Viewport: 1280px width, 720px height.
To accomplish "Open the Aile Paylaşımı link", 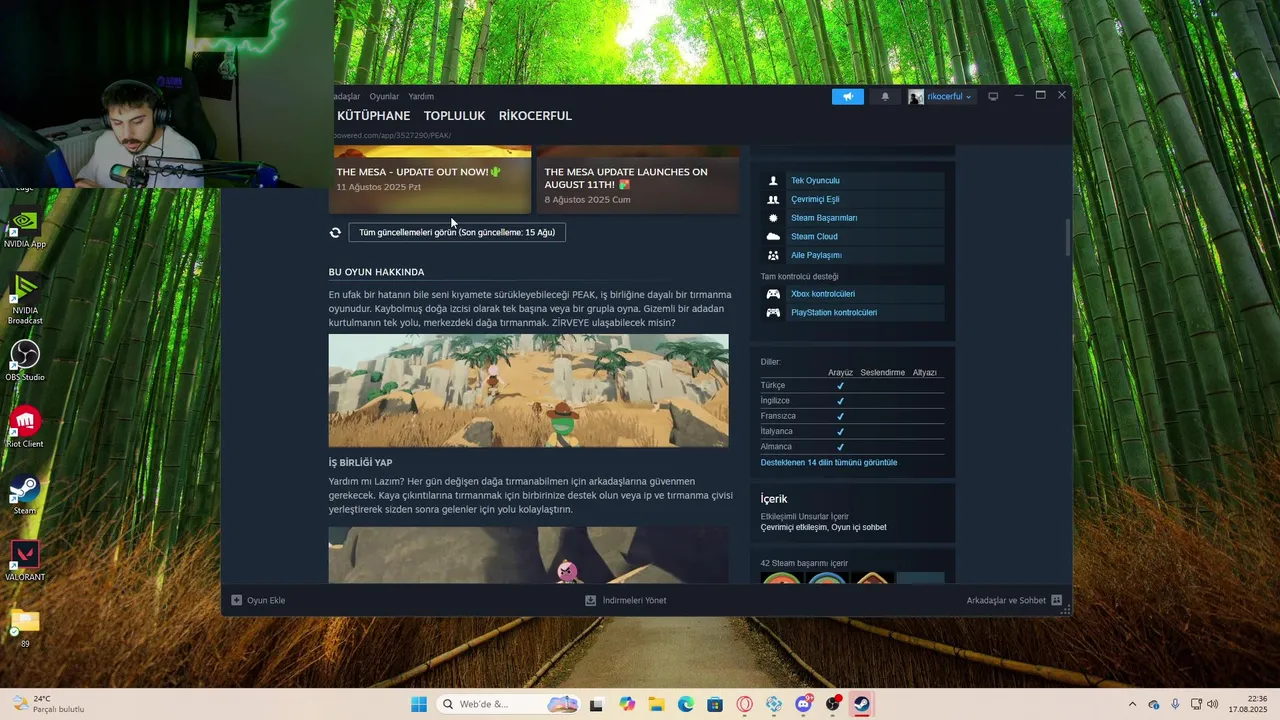I will coord(816,255).
